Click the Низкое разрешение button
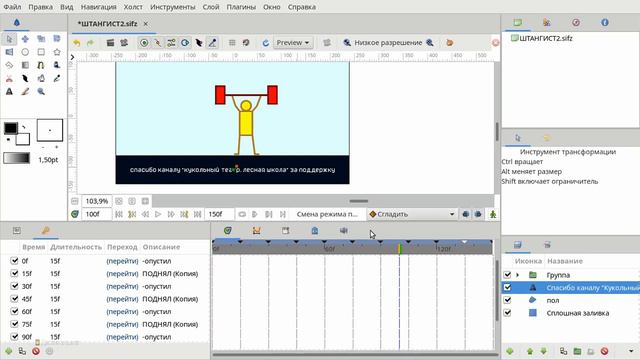640x360 pixels. point(388,43)
